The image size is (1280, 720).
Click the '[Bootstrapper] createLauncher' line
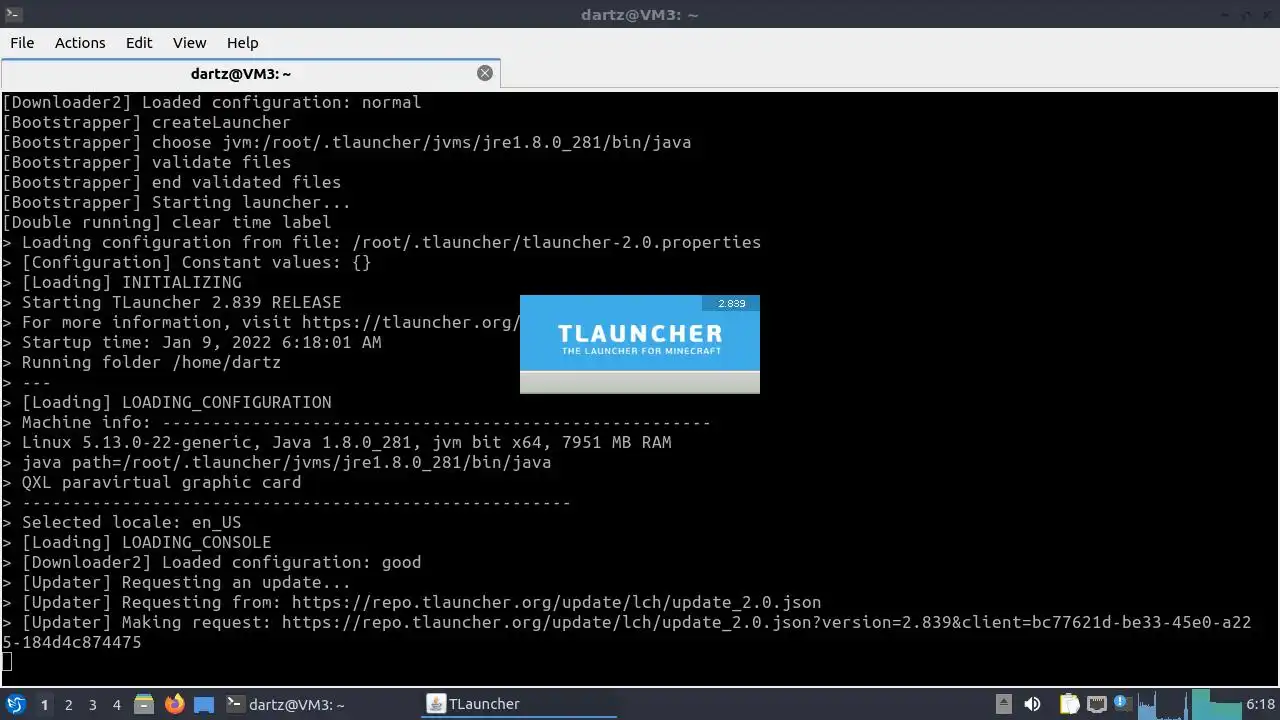click(147, 122)
